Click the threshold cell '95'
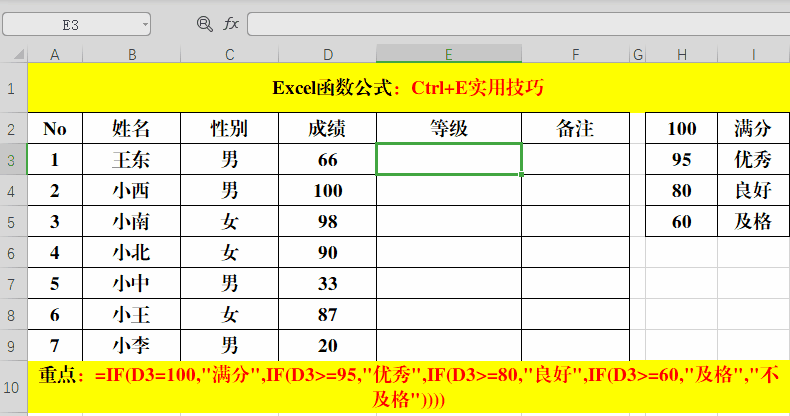Viewport: 790px width, 416px height. (x=682, y=160)
